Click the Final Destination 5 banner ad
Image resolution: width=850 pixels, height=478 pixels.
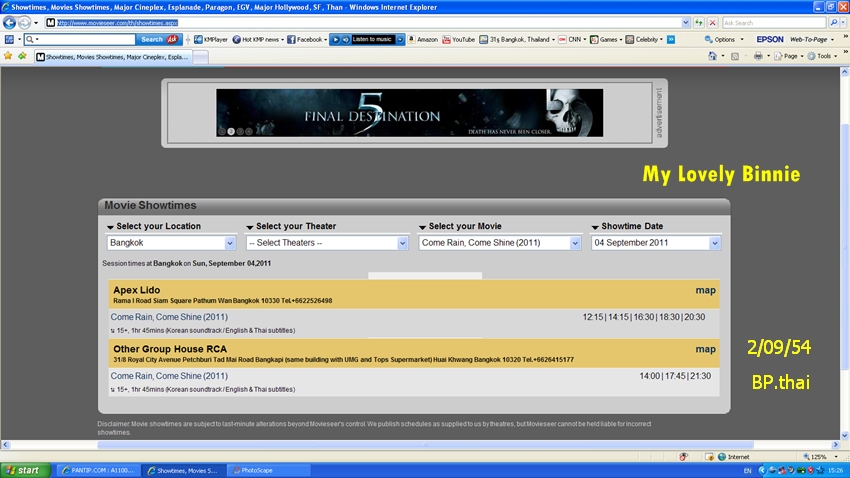pos(409,113)
